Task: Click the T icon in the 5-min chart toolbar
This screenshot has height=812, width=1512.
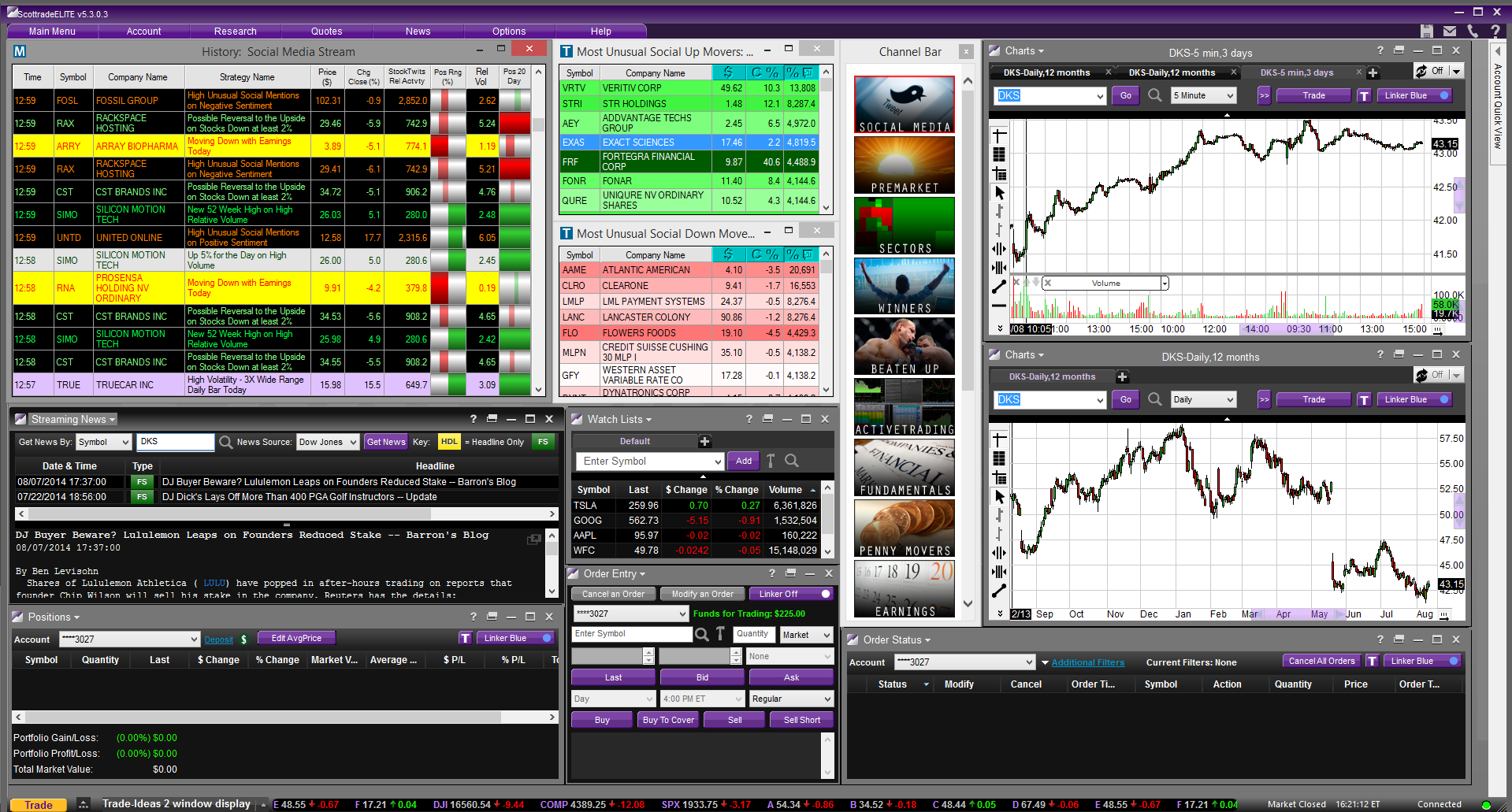Action: pyautogui.click(x=1365, y=95)
